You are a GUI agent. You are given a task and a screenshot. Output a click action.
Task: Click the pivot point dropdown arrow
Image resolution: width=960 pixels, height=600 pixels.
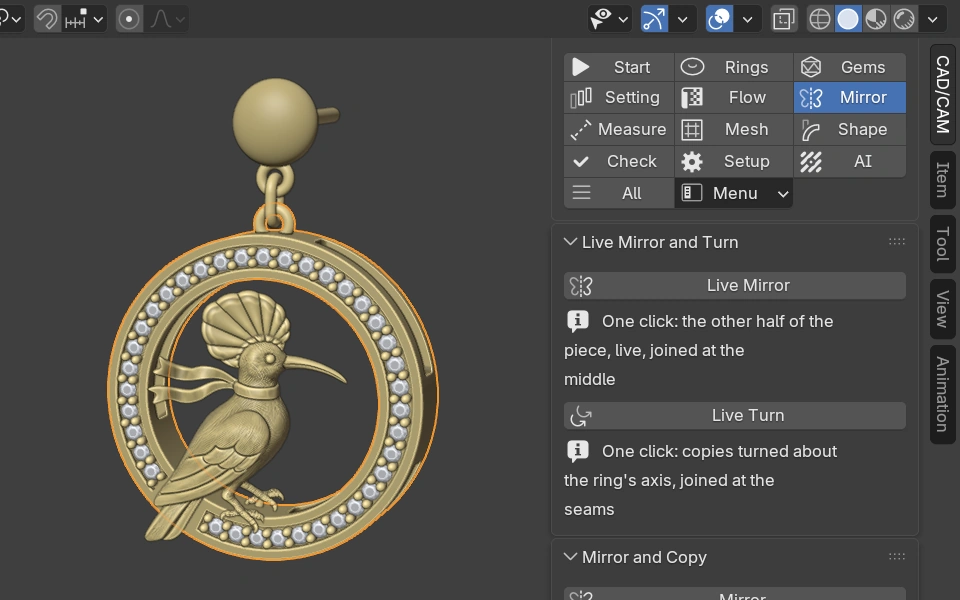pyautogui.click(x=17, y=19)
